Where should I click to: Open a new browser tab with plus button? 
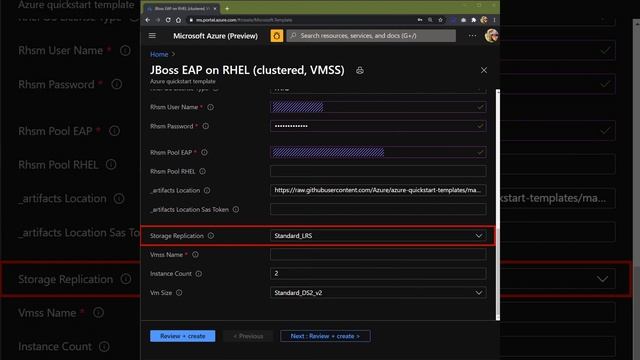point(227,8)
